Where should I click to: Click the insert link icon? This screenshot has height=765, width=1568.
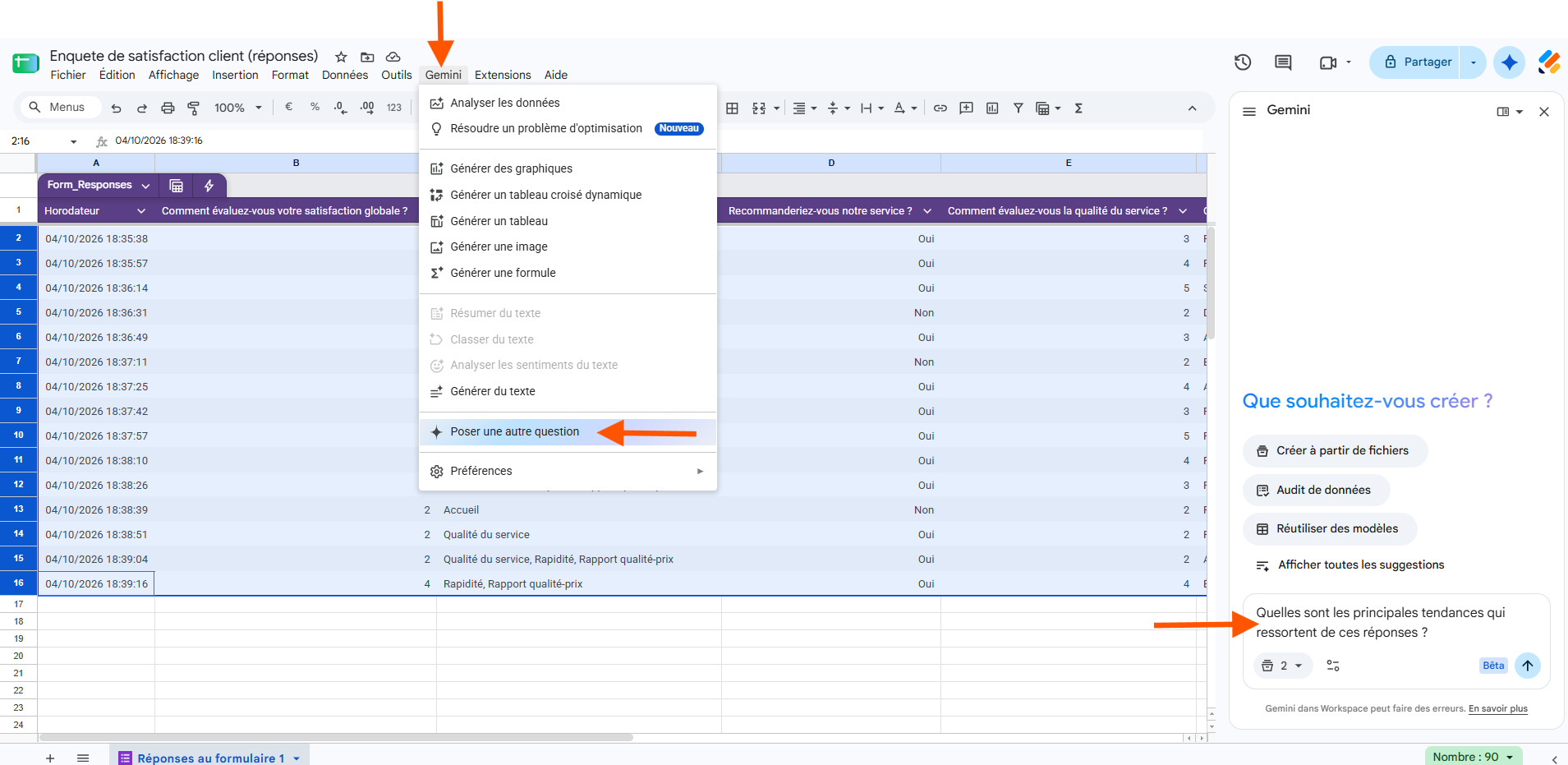tap(940, 108)
